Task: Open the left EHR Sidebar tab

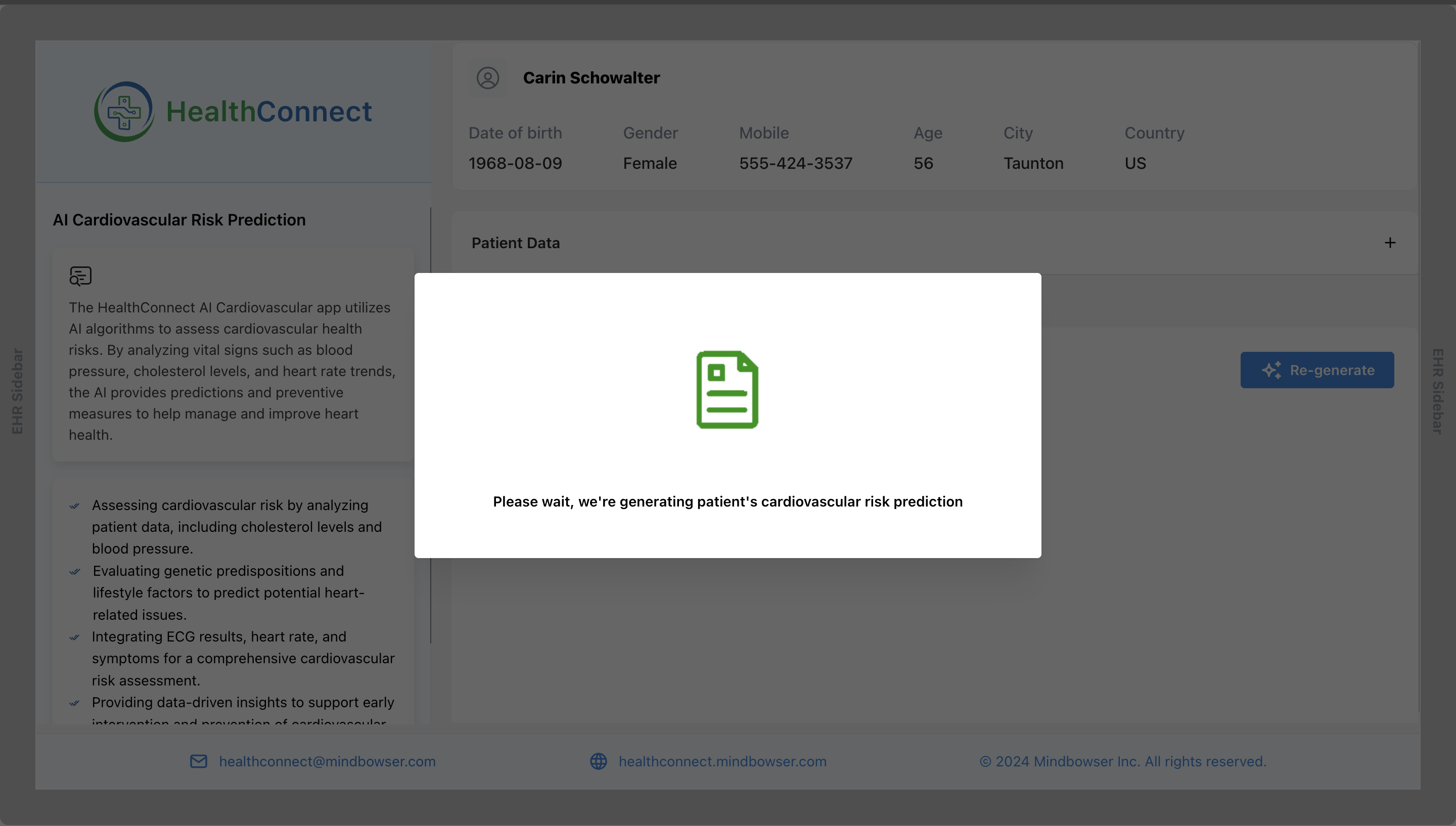Action: [17, 391]
